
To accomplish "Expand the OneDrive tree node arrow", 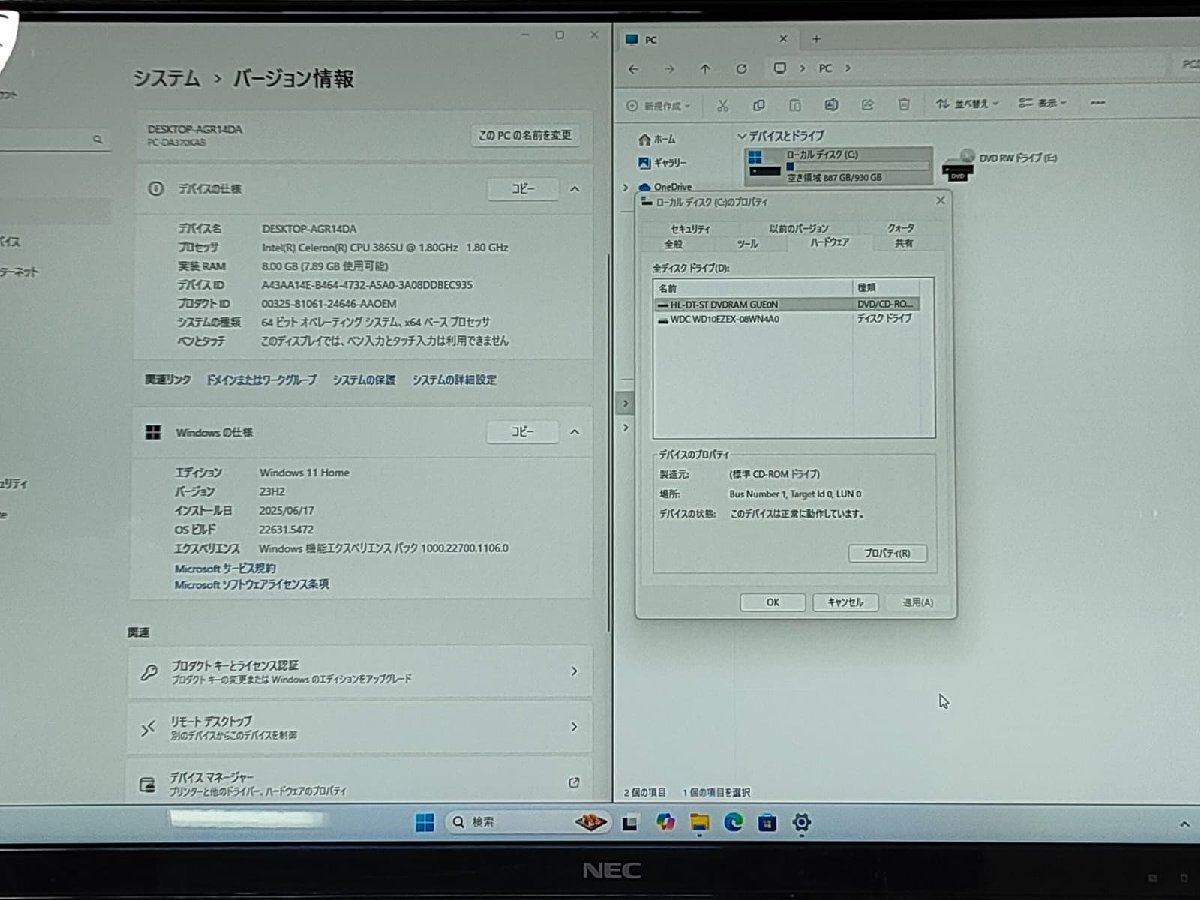I will point(626,187).
